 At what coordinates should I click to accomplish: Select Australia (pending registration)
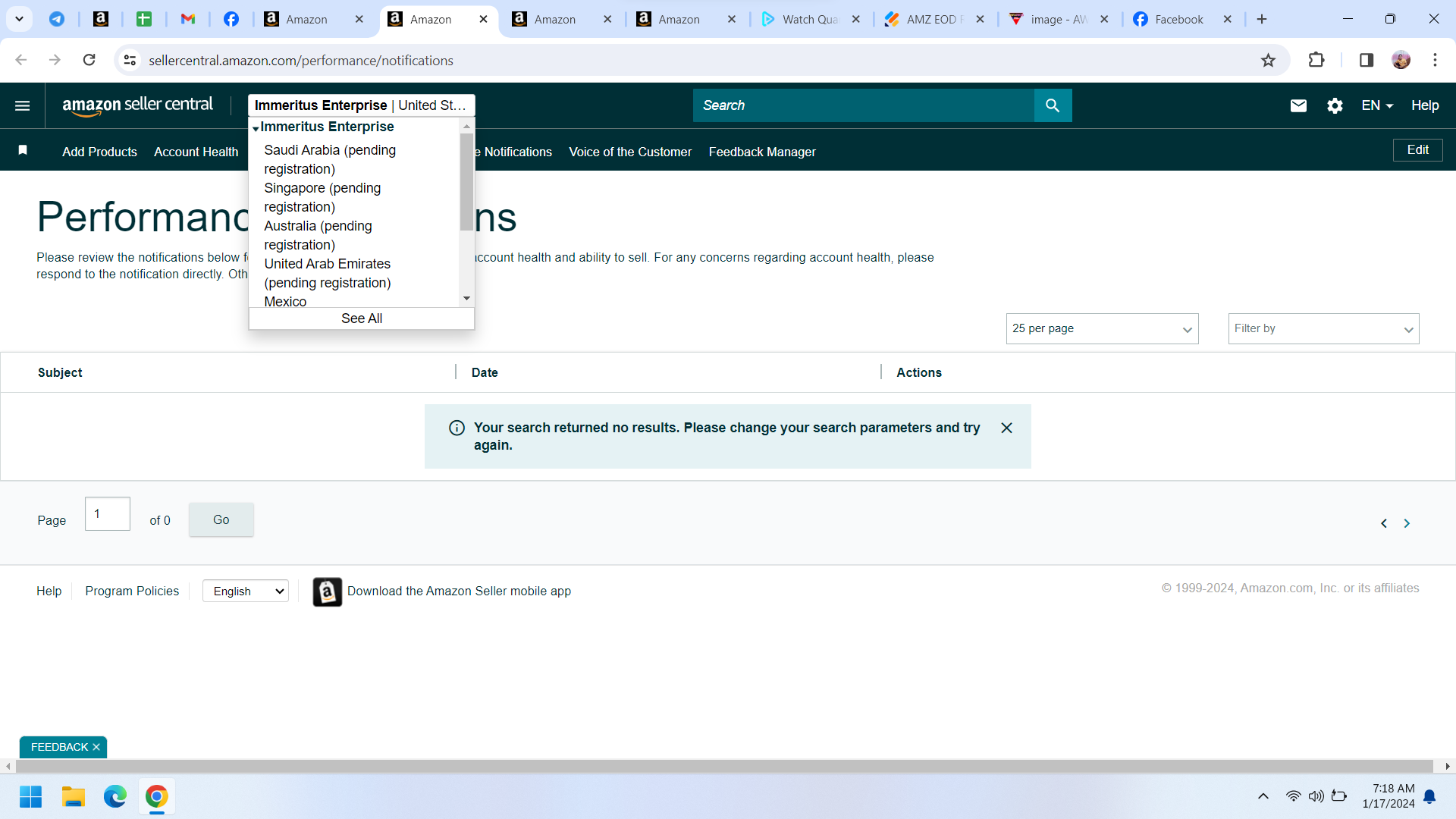pyautogui.click(x=318, y=236)
